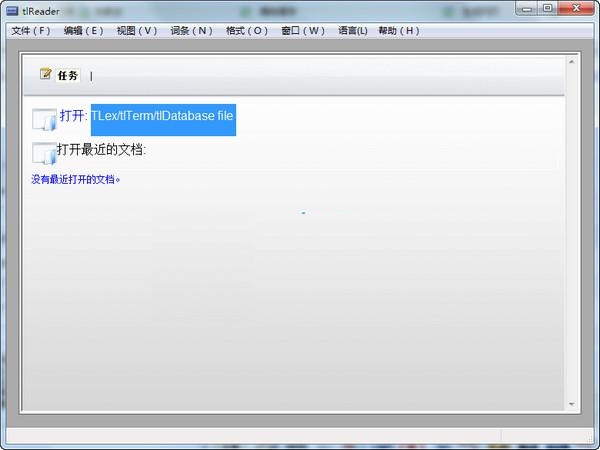Screen dimensions: 600x450
Task: Click the tlReader app icon in title bar
Action: point(11,9)
